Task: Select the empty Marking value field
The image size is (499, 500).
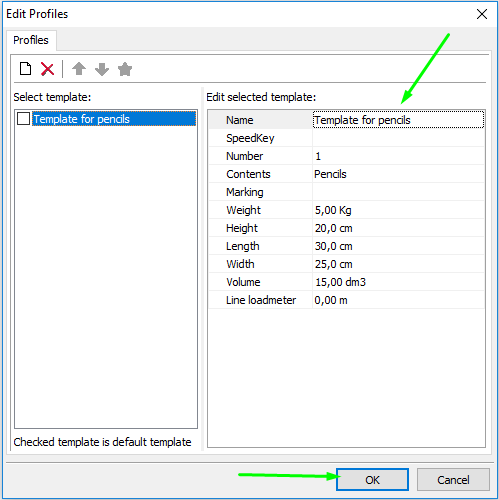Action: pos(398,192)
